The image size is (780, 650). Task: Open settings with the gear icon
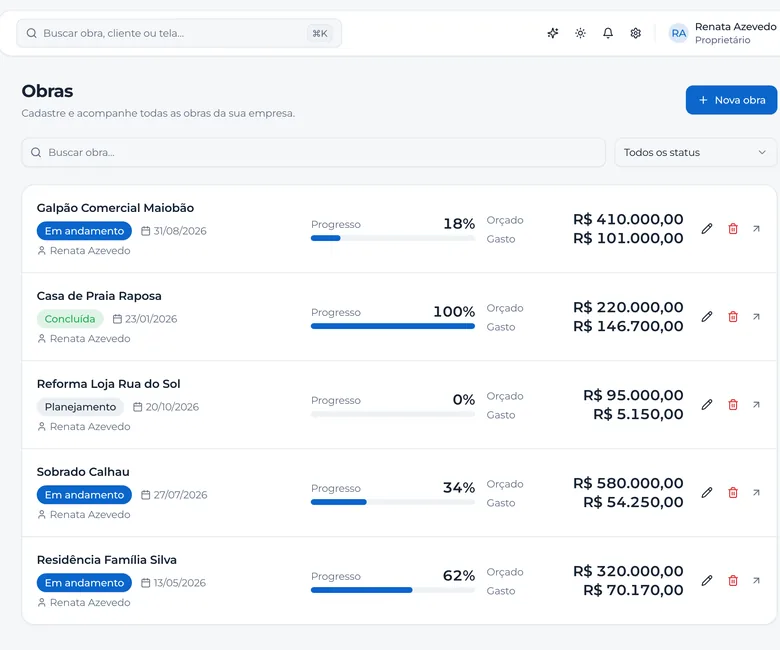[x=635, y=33]
